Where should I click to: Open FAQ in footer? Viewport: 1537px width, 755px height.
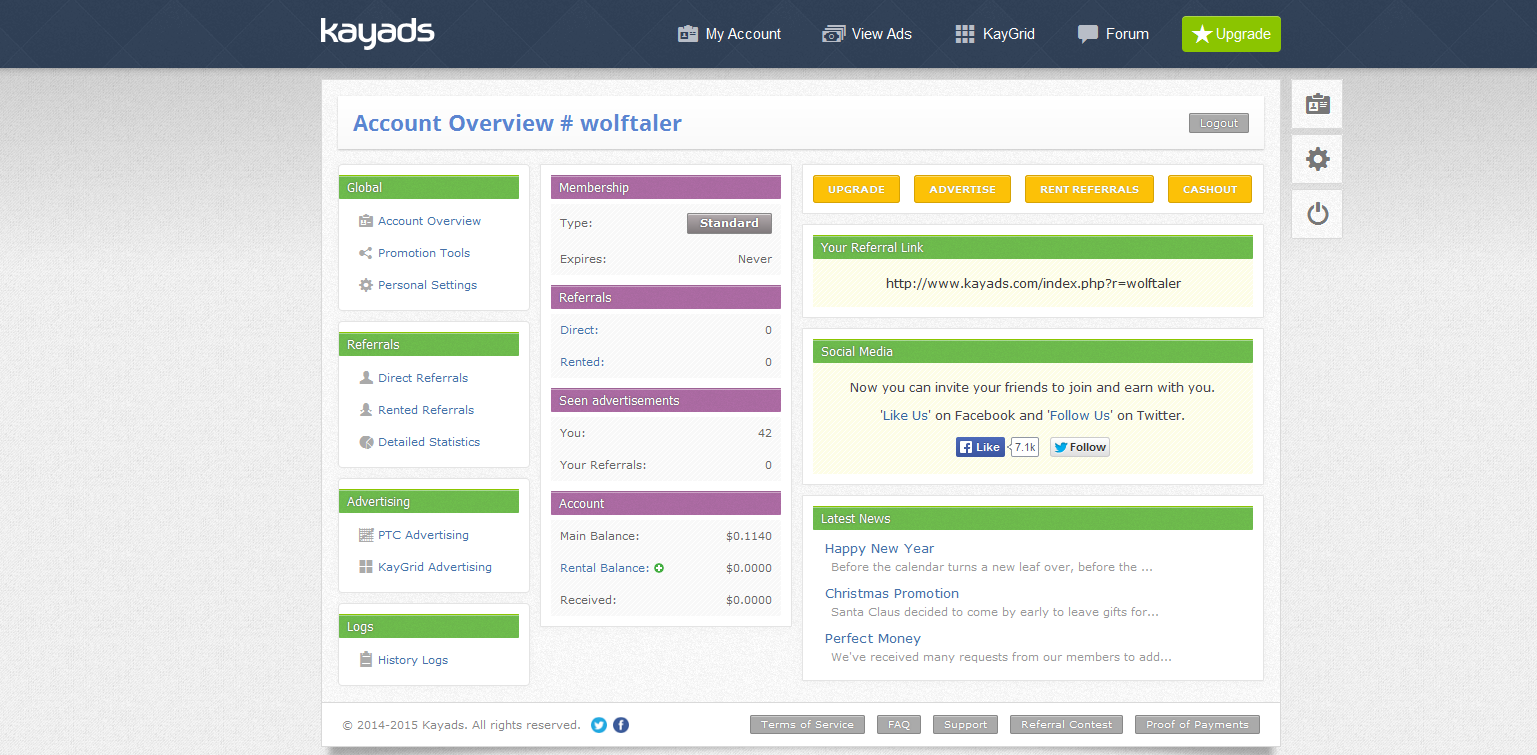tap(898, 725)
